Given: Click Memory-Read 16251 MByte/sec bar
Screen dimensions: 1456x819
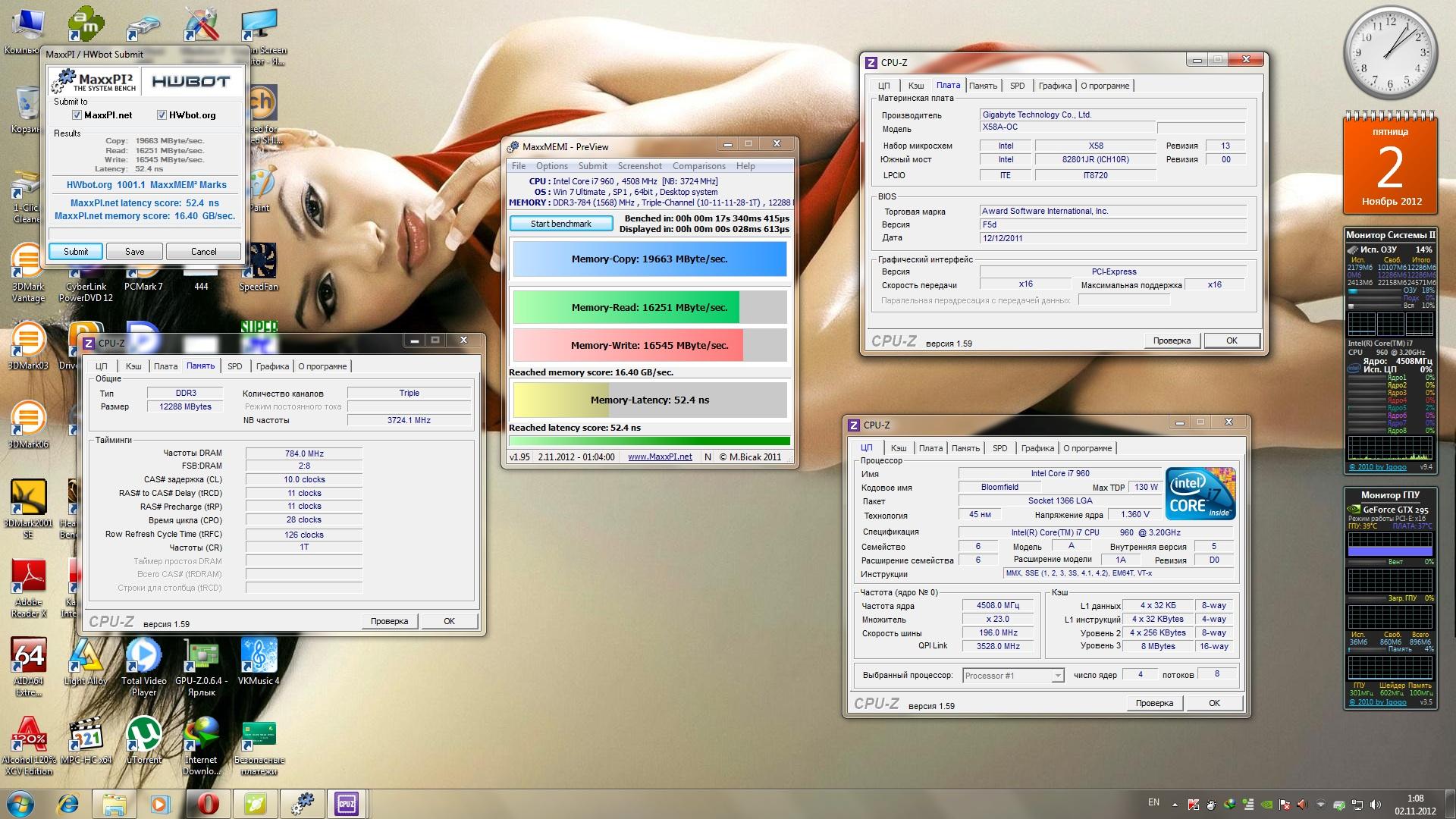Looking at the screenshot, I should point(650,307).
